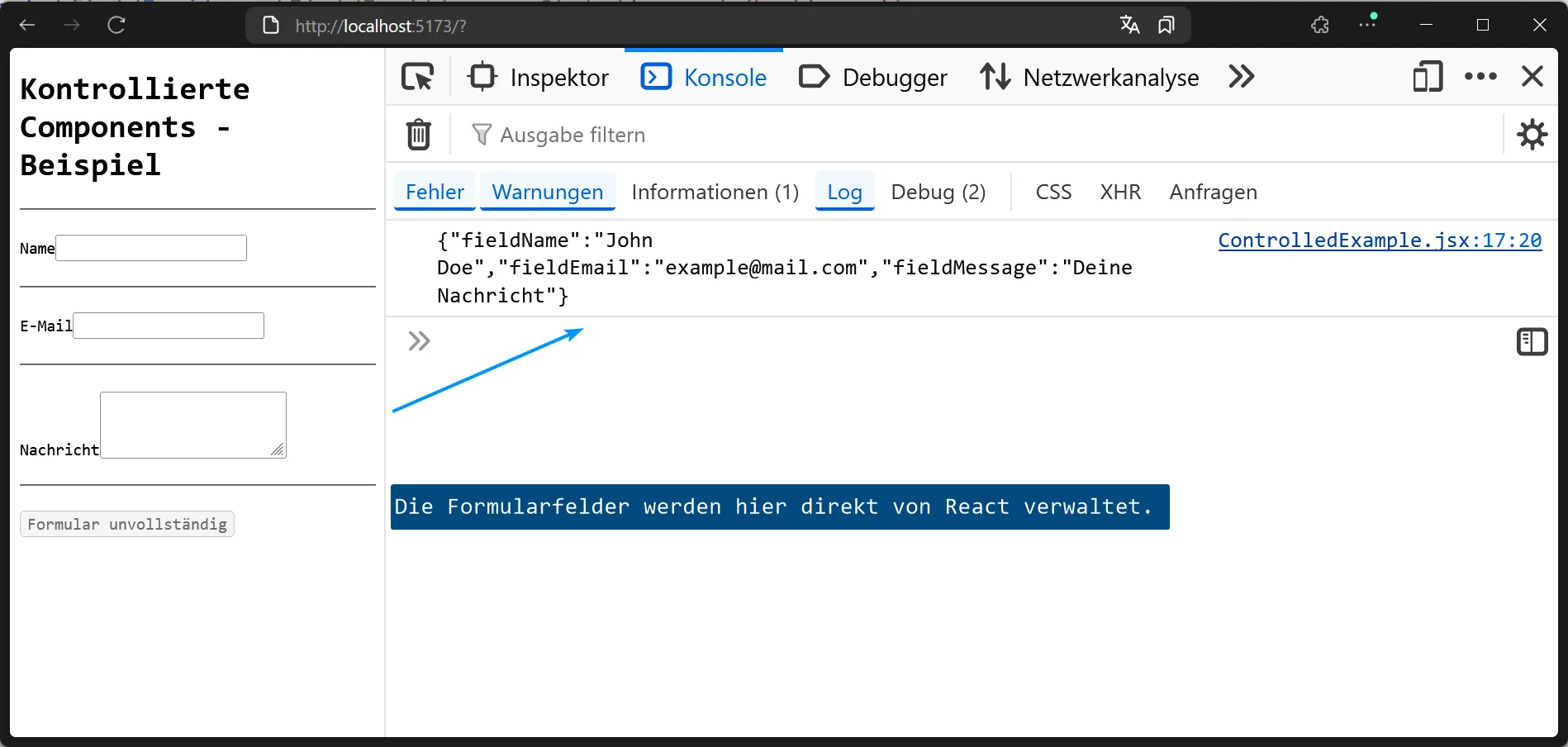
Task: Close the browser window
Action: pos(1540,25)
